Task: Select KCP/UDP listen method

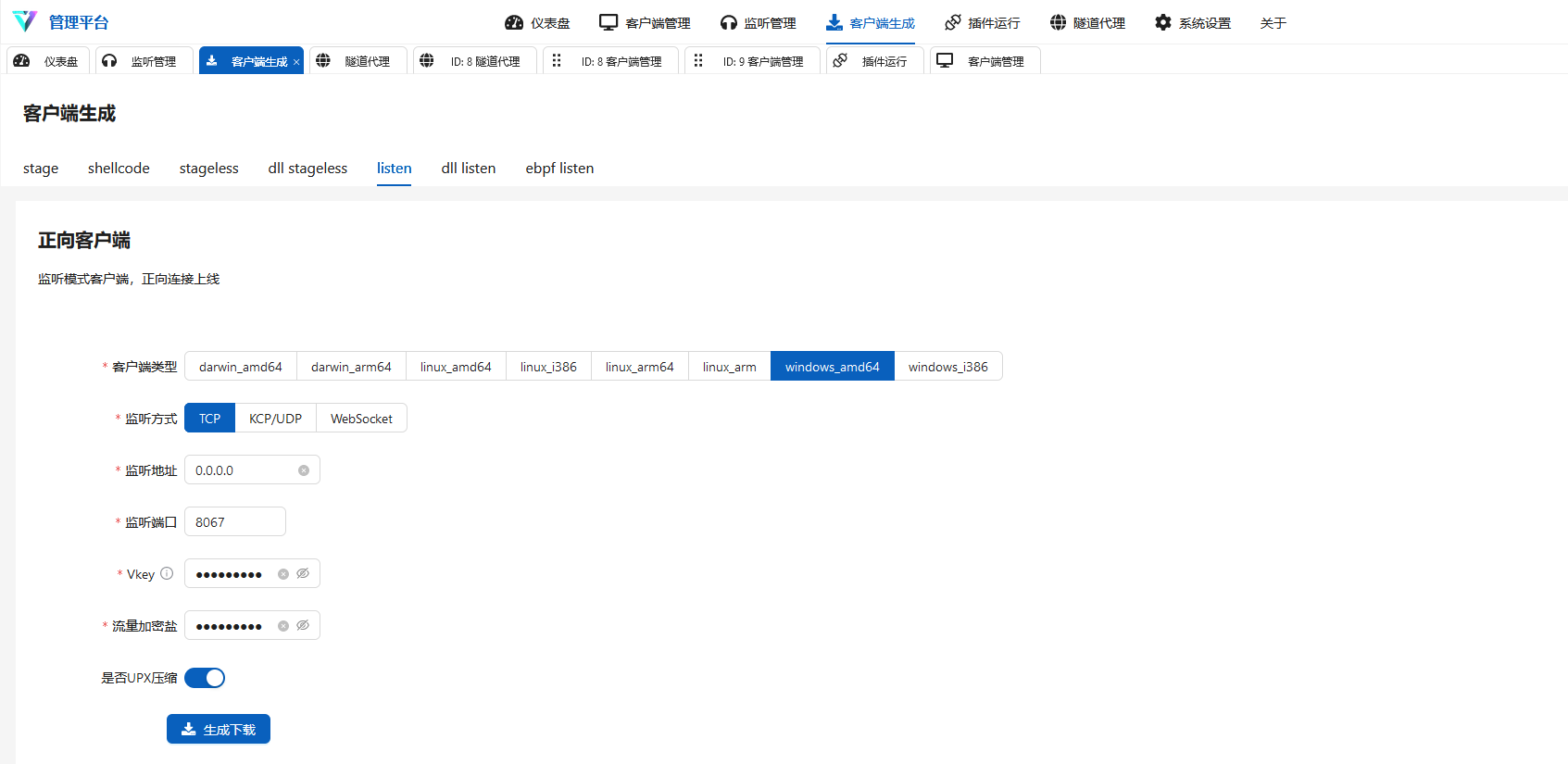Action: (275, 419)
